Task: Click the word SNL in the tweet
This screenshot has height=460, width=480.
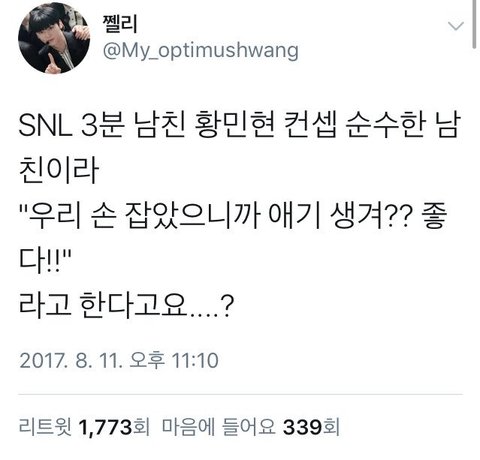Action: (46, 126)
